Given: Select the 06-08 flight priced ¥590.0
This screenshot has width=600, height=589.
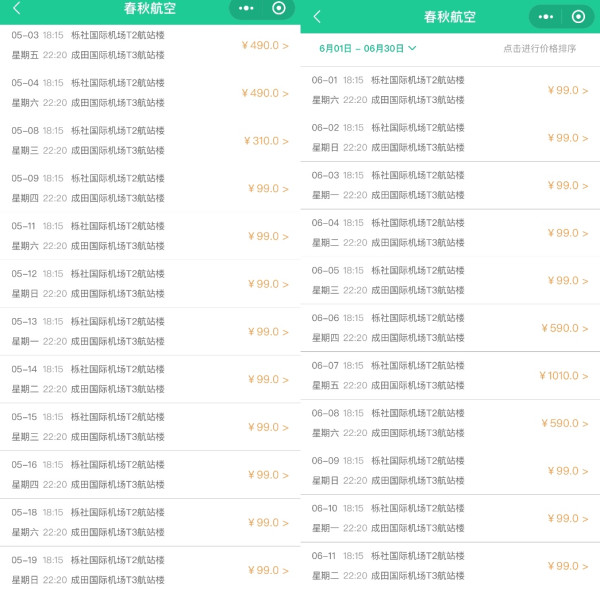Looking at the screenshot, I should 450,423.
